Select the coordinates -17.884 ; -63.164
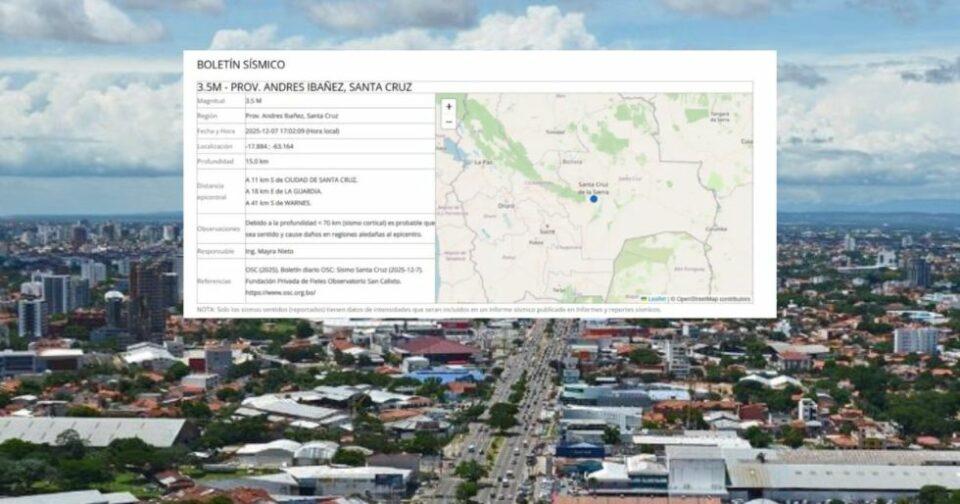 pyautogui.click(x=269, y=146)
